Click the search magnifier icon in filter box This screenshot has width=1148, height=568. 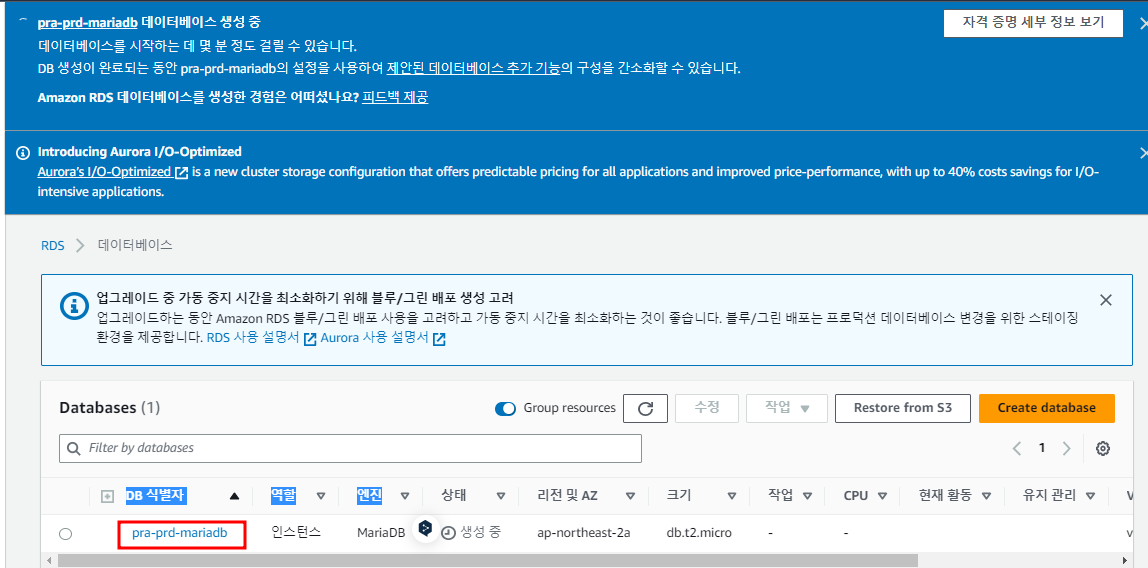[x=74, y=447]
